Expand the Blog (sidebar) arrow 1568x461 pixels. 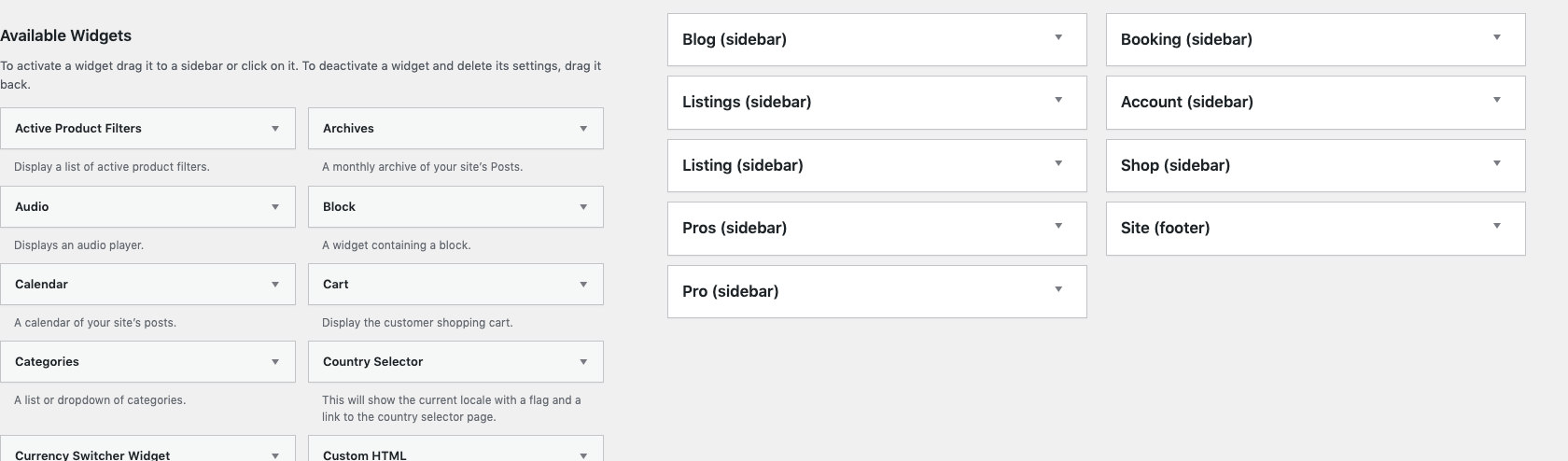click(x=1058, y=38)
